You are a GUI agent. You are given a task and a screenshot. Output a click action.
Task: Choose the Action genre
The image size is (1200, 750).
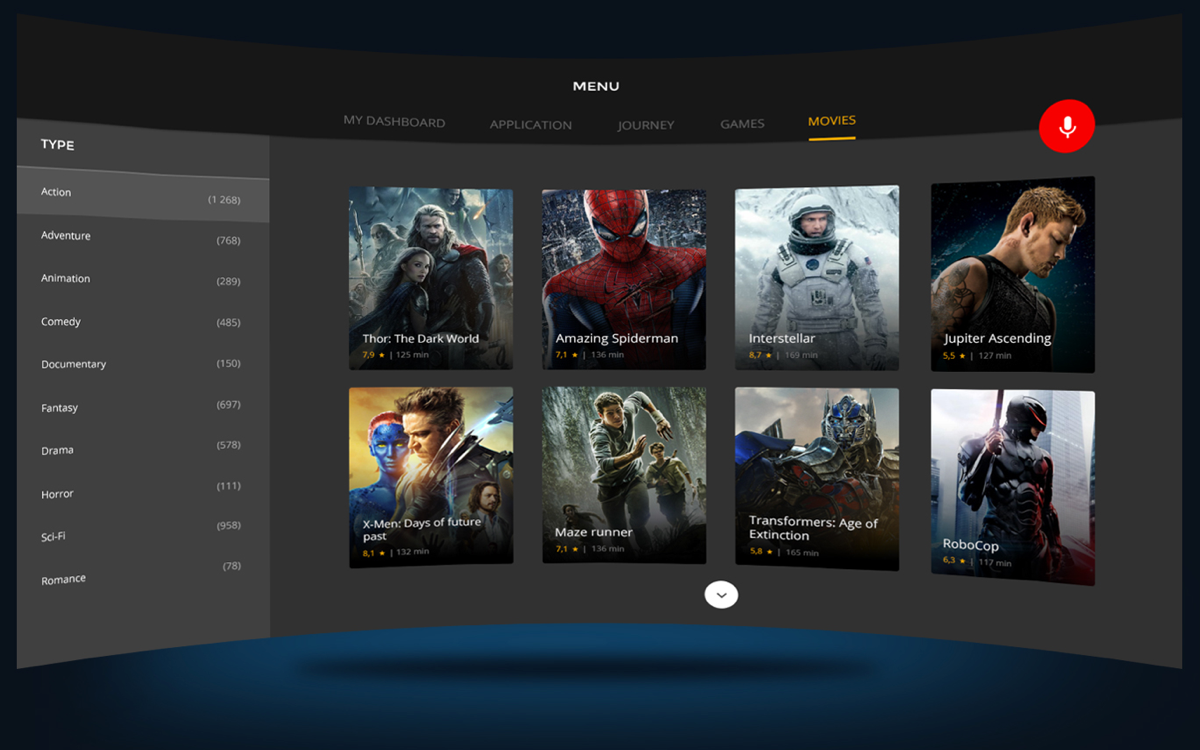coord(143,194)
